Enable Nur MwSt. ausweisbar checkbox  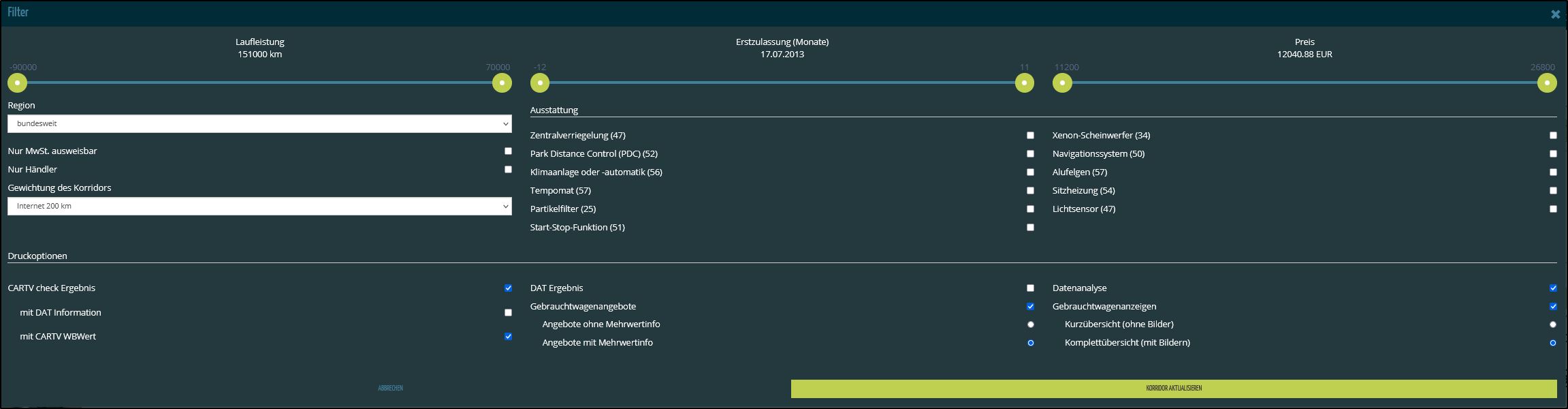[x=508, y=151]
